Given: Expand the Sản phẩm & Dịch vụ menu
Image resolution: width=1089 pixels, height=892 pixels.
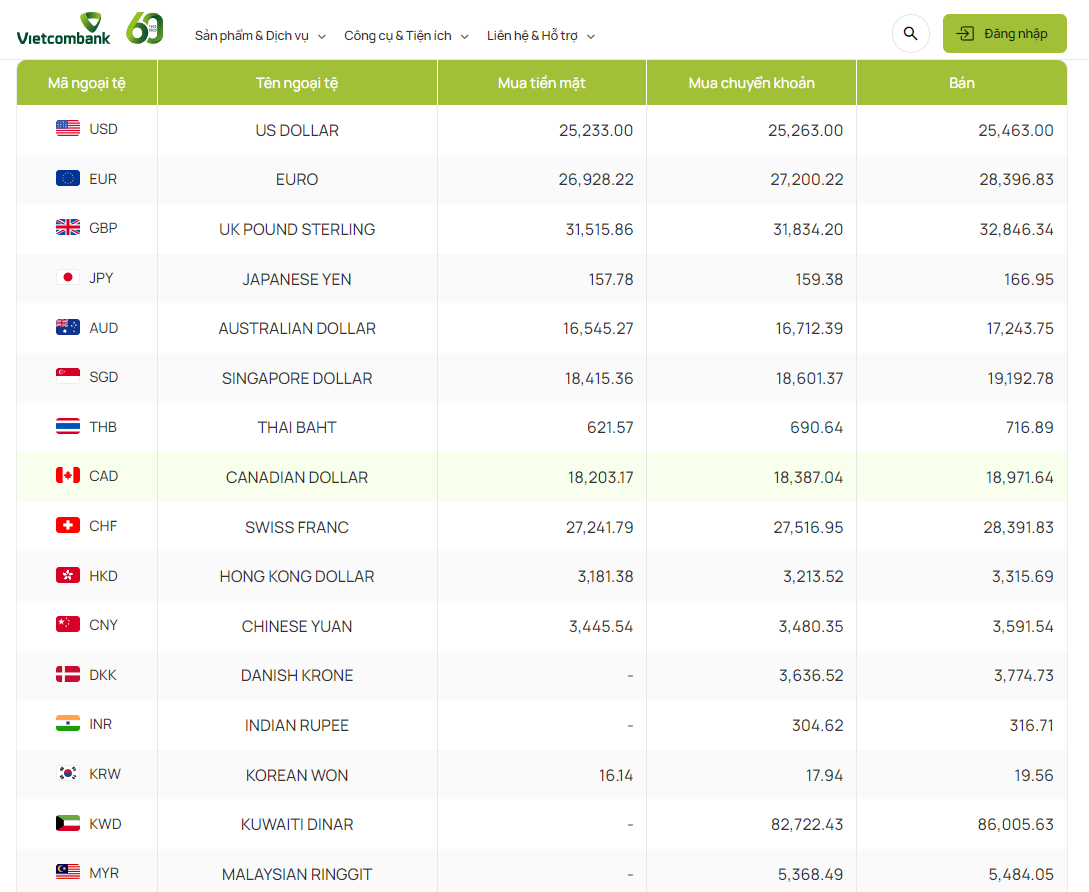Looking at the screenshot, I should pos(260,36).
